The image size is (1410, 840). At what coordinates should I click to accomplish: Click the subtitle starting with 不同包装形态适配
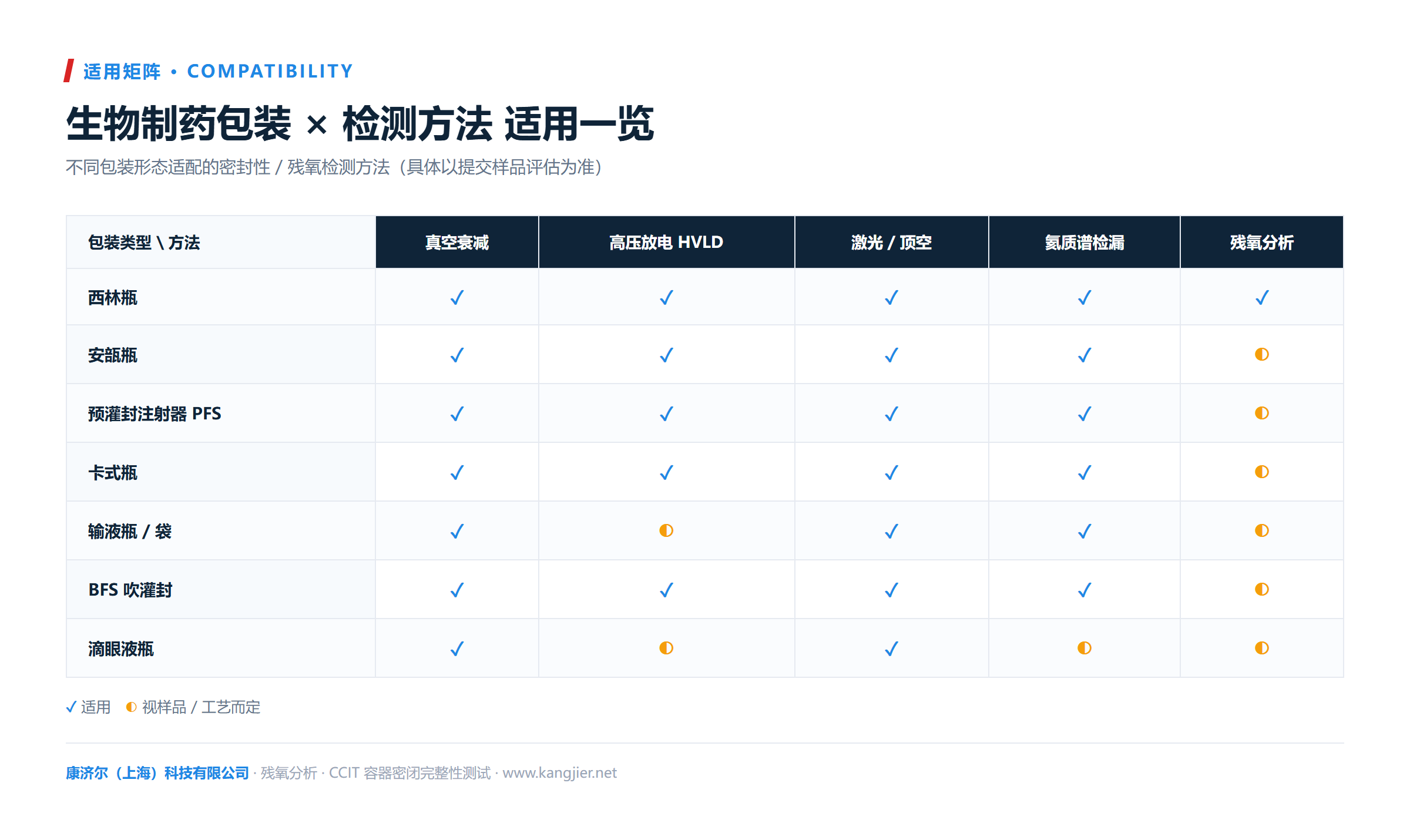point(334,167)
